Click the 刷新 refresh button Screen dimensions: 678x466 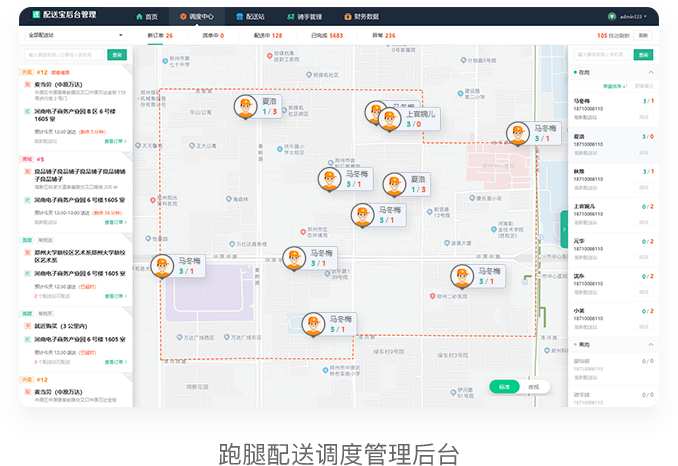click(x=643, y=35)
